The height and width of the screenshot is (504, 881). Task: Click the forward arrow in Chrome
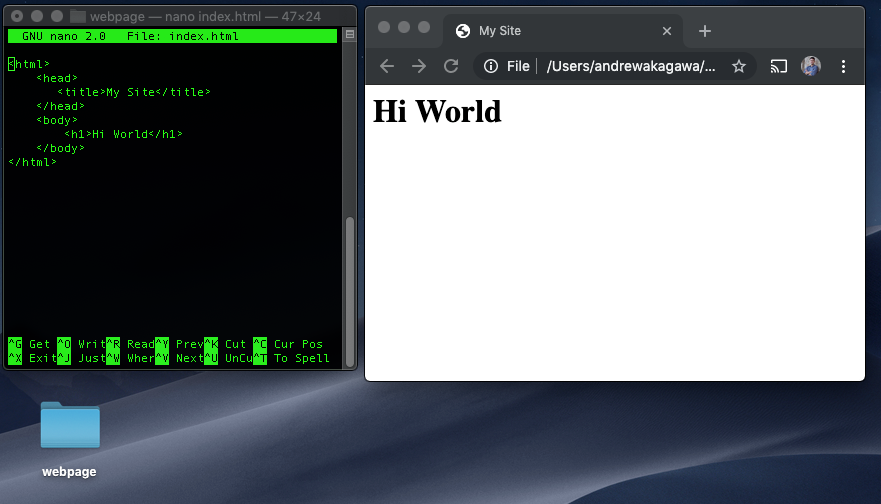point(419,66)
